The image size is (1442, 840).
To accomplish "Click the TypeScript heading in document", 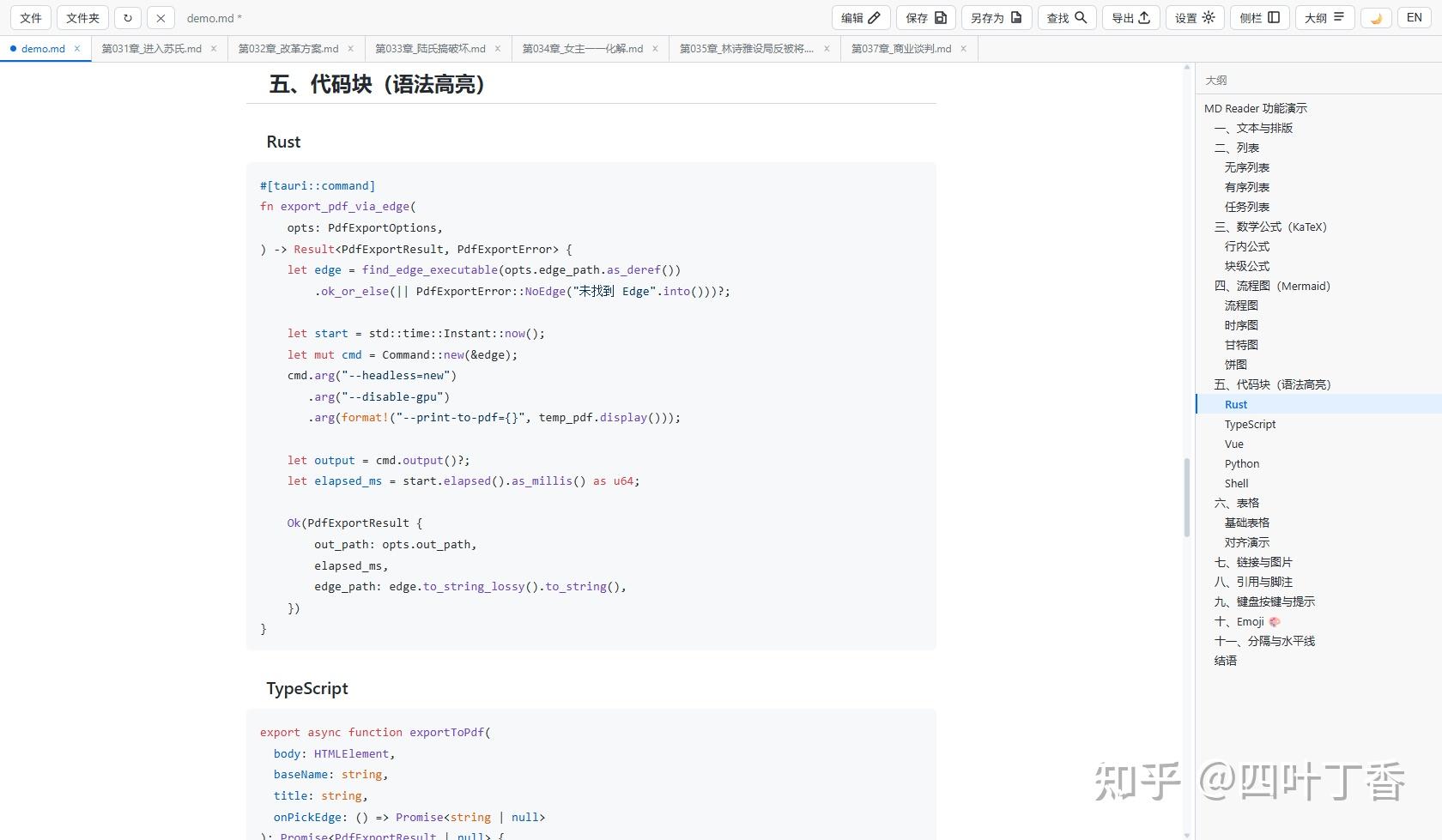I will 307,688.
